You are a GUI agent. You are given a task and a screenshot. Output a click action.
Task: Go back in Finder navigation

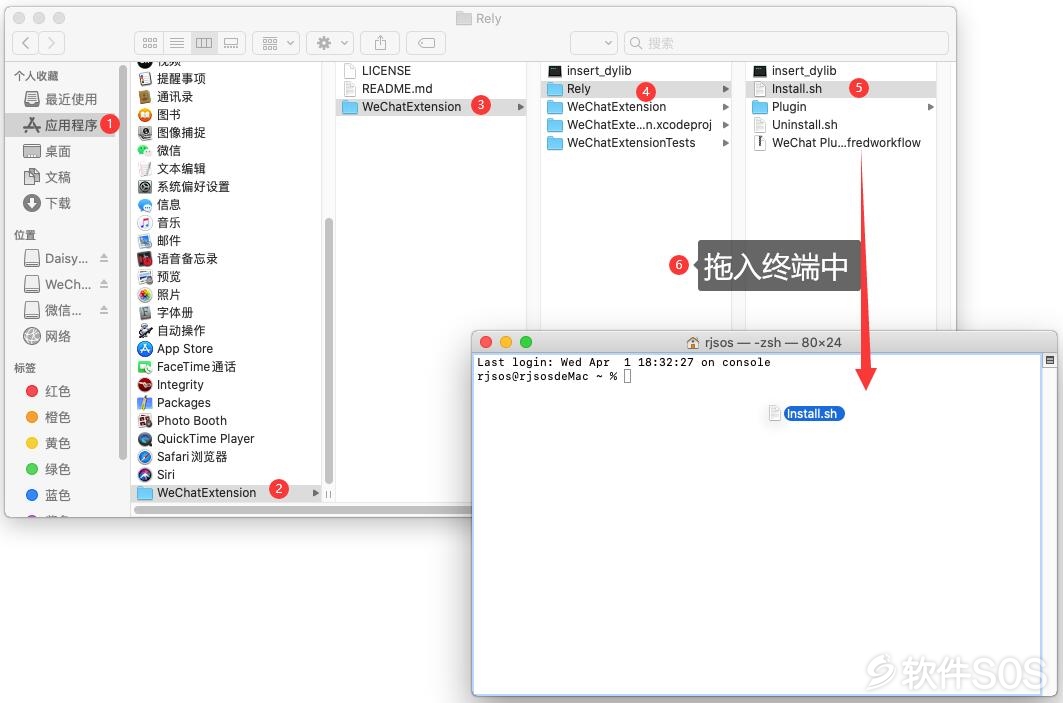pos(26,43)
